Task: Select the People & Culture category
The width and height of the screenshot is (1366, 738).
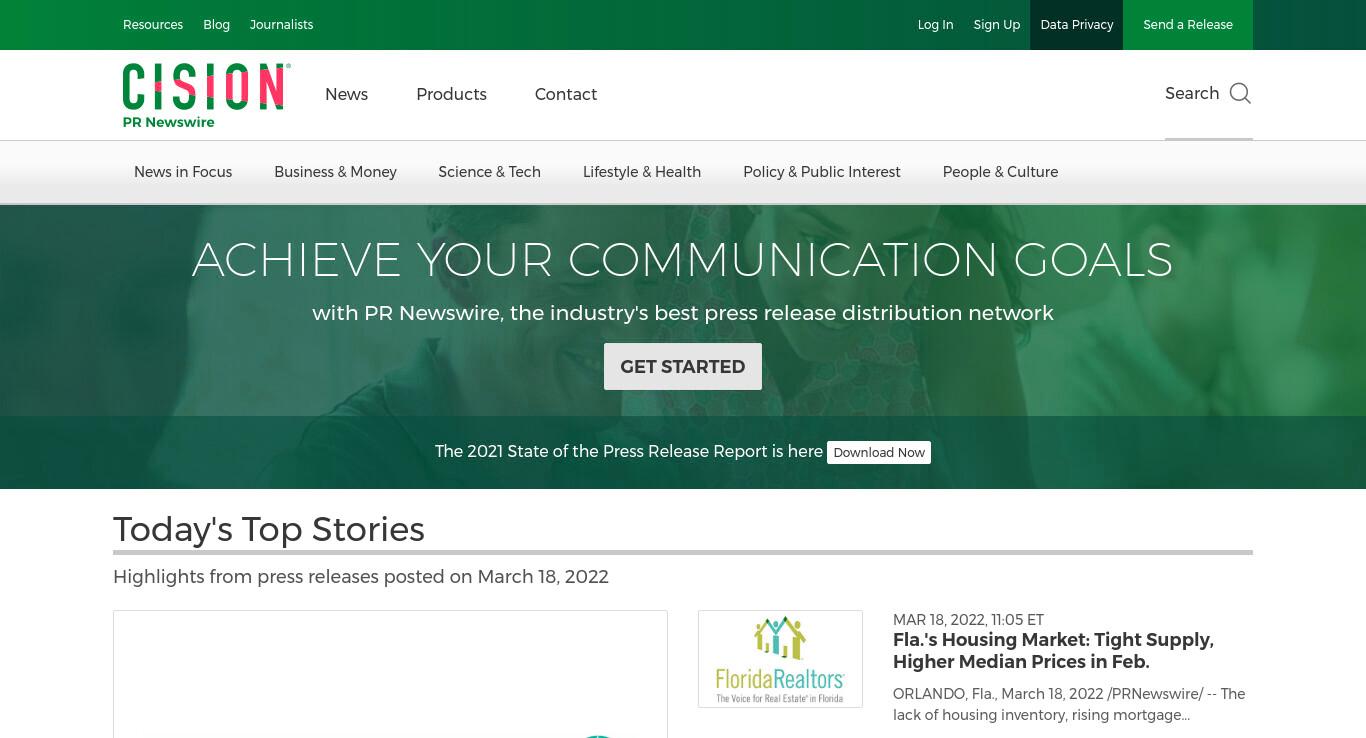Action: pos(1000,172)
